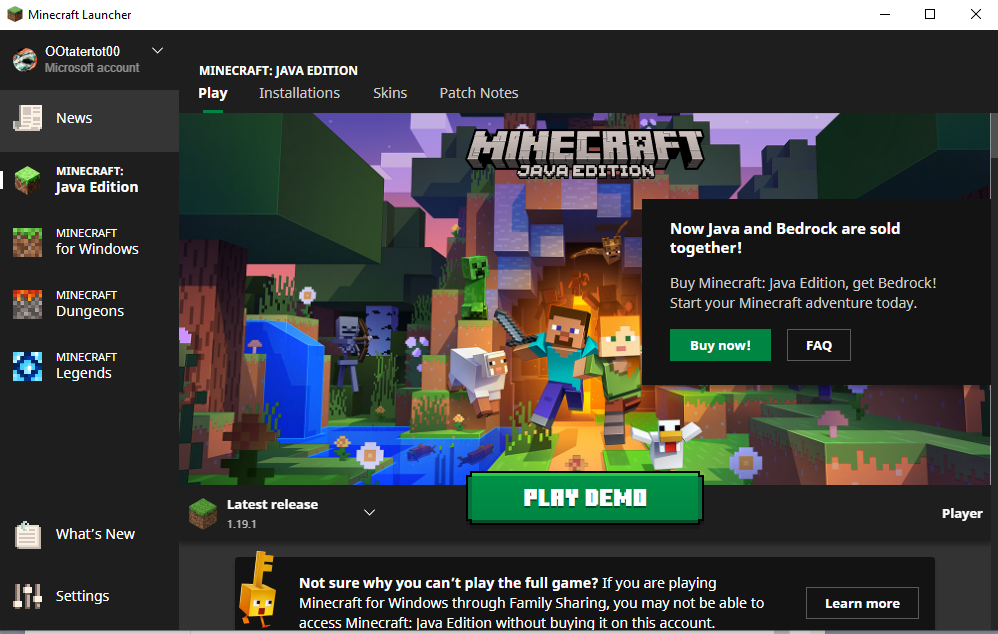This screenshot has height=634, width=998.
Task: Switch to the Play tab
Action: coord(213,93)
